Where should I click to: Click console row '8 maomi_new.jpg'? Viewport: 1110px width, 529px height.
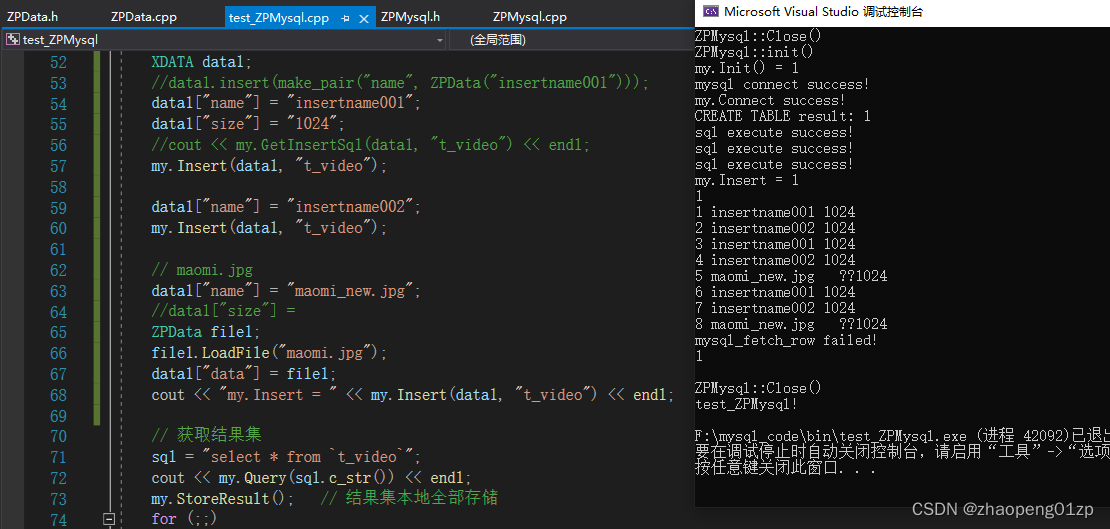coord(791,324)
